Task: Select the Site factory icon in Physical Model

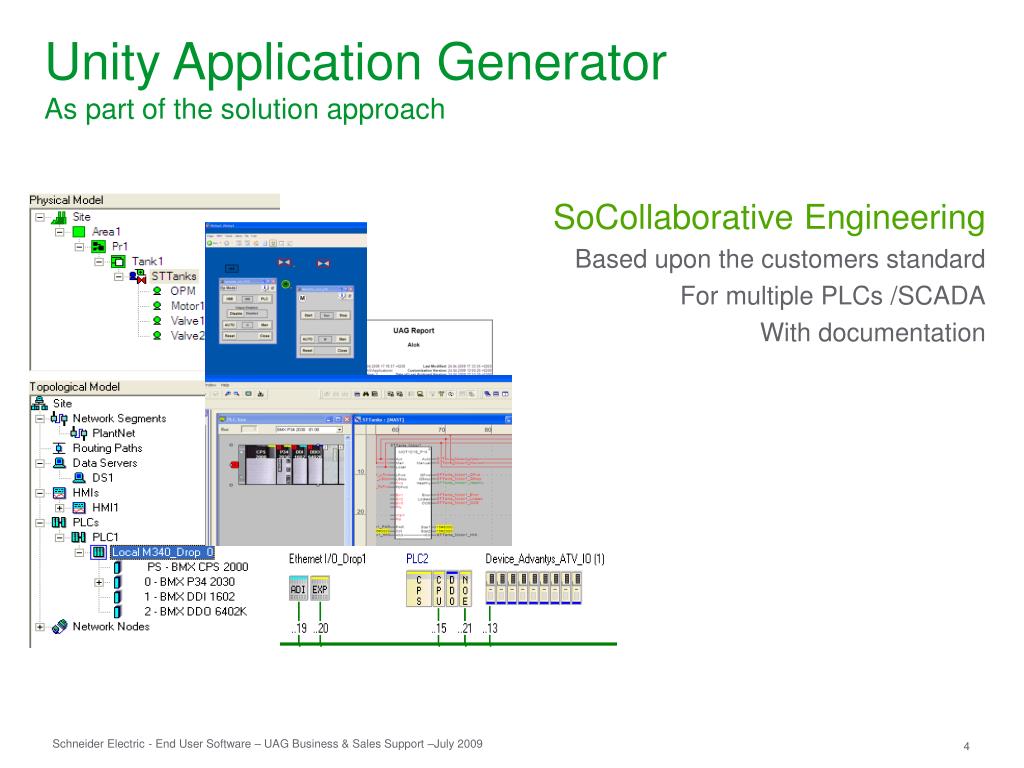Action: coord(59,217)
